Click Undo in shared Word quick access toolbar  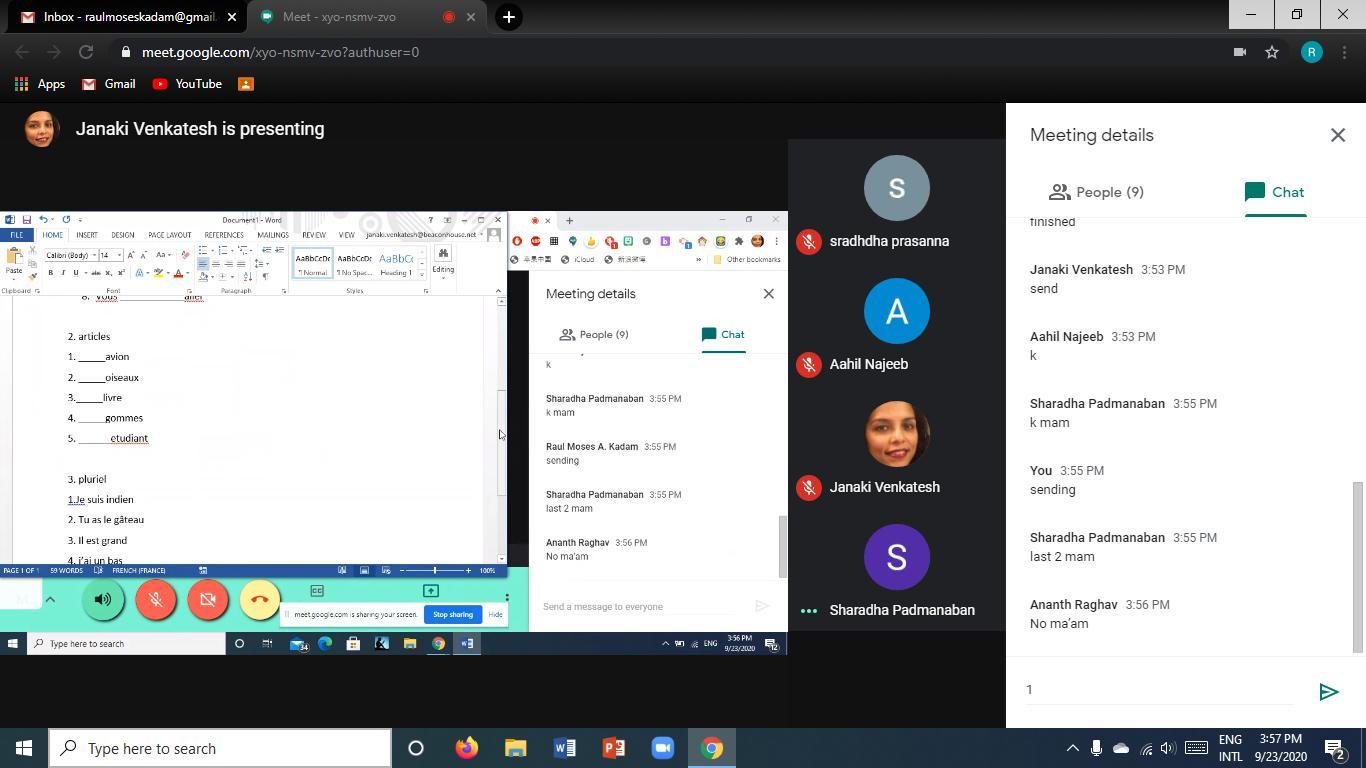[43, 220]
